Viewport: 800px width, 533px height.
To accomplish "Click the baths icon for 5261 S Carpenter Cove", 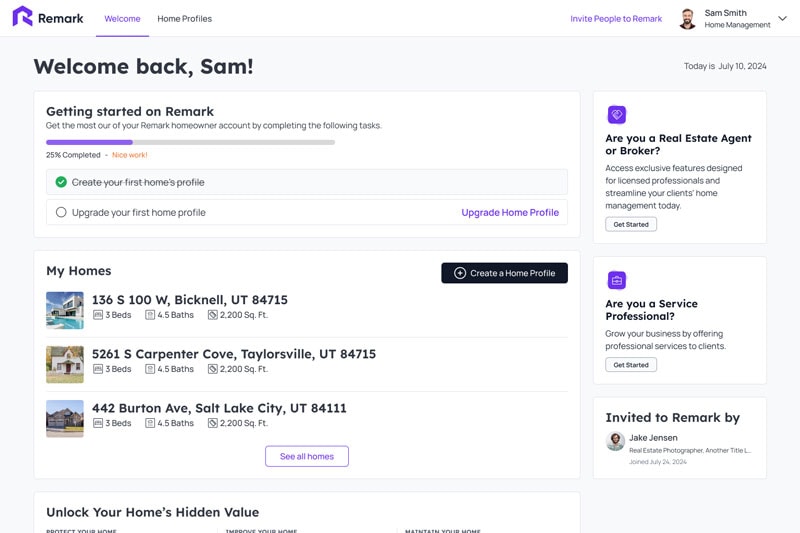I will click(150, 369).
